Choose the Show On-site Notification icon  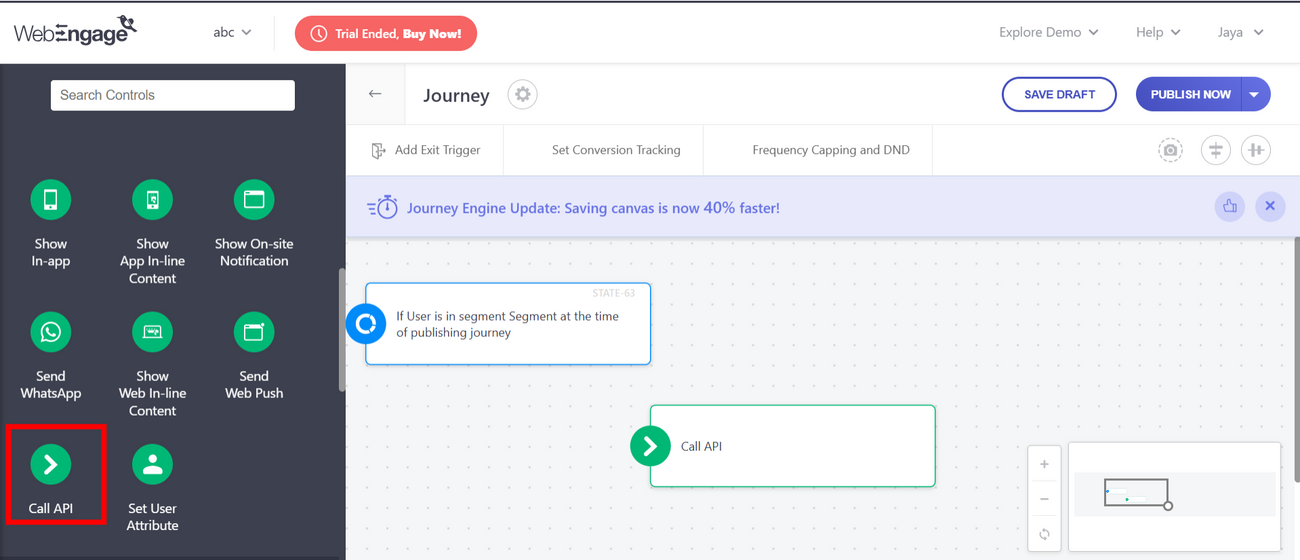[x=254, y=200]
